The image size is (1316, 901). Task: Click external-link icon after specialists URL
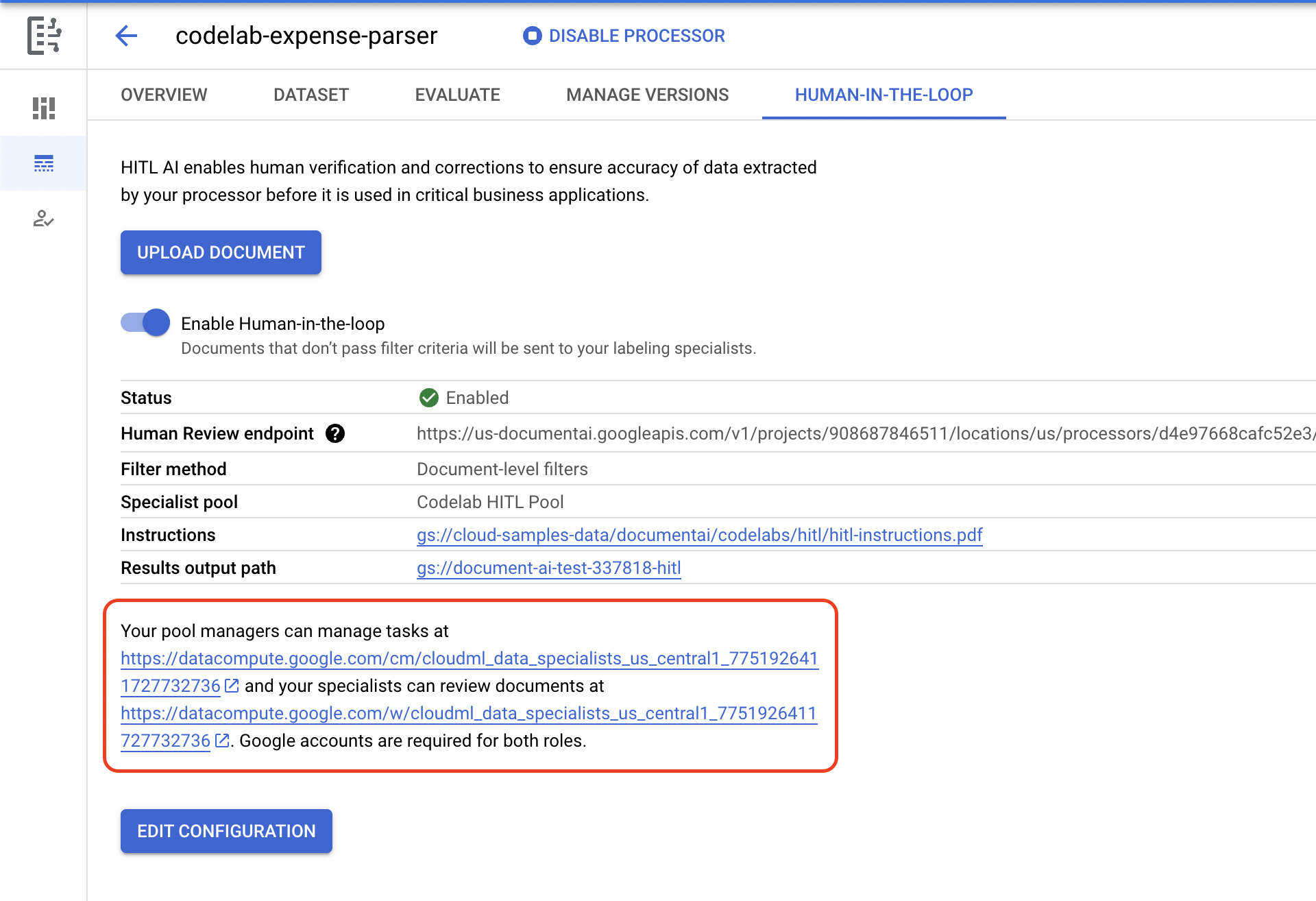pyautogui.click(x=222, y=741)
